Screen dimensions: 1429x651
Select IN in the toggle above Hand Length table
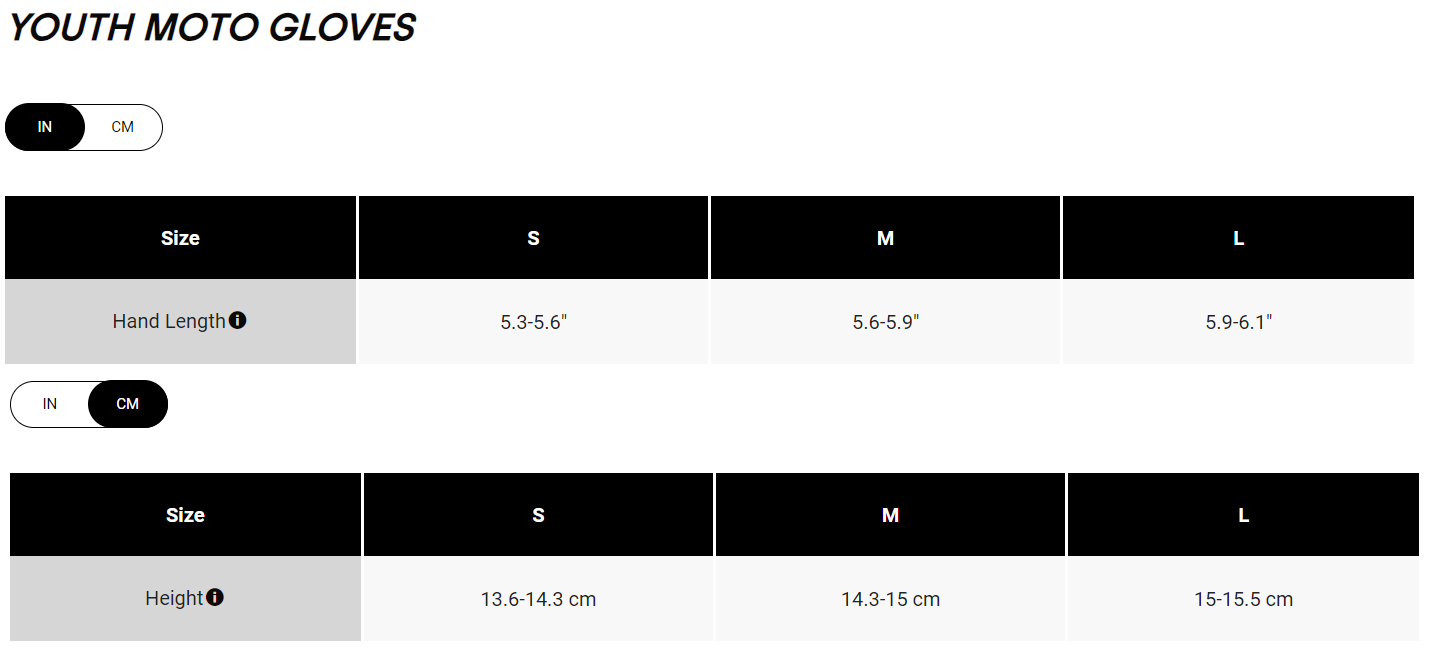pyautogui.click(x=45, y=127)
